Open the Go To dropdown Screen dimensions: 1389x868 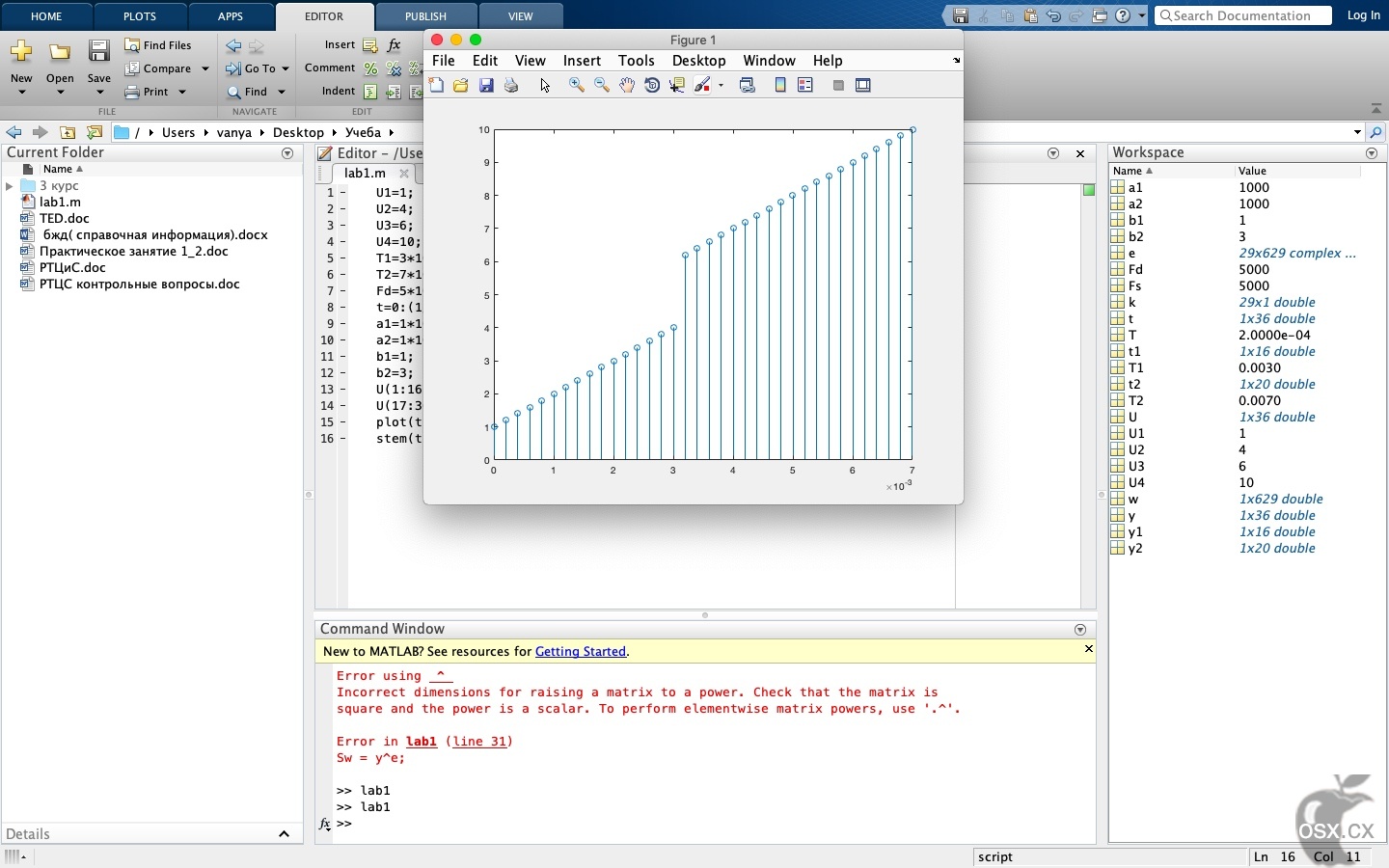286,68
